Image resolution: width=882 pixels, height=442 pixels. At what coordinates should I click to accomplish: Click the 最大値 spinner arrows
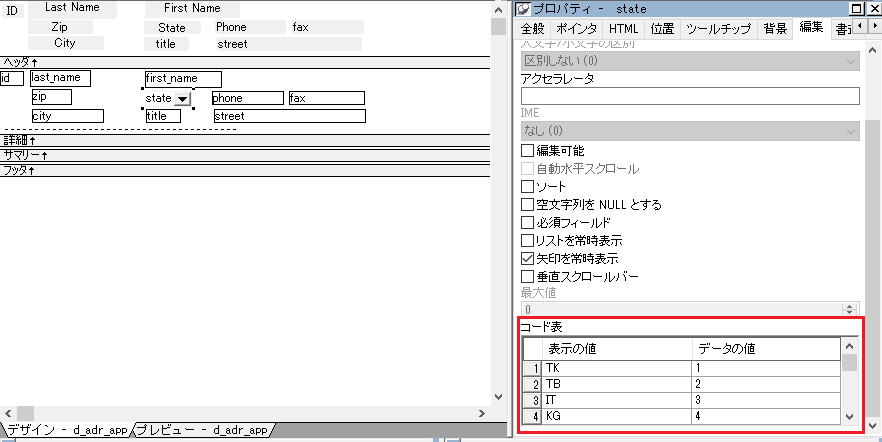click(x=851, y=310)
